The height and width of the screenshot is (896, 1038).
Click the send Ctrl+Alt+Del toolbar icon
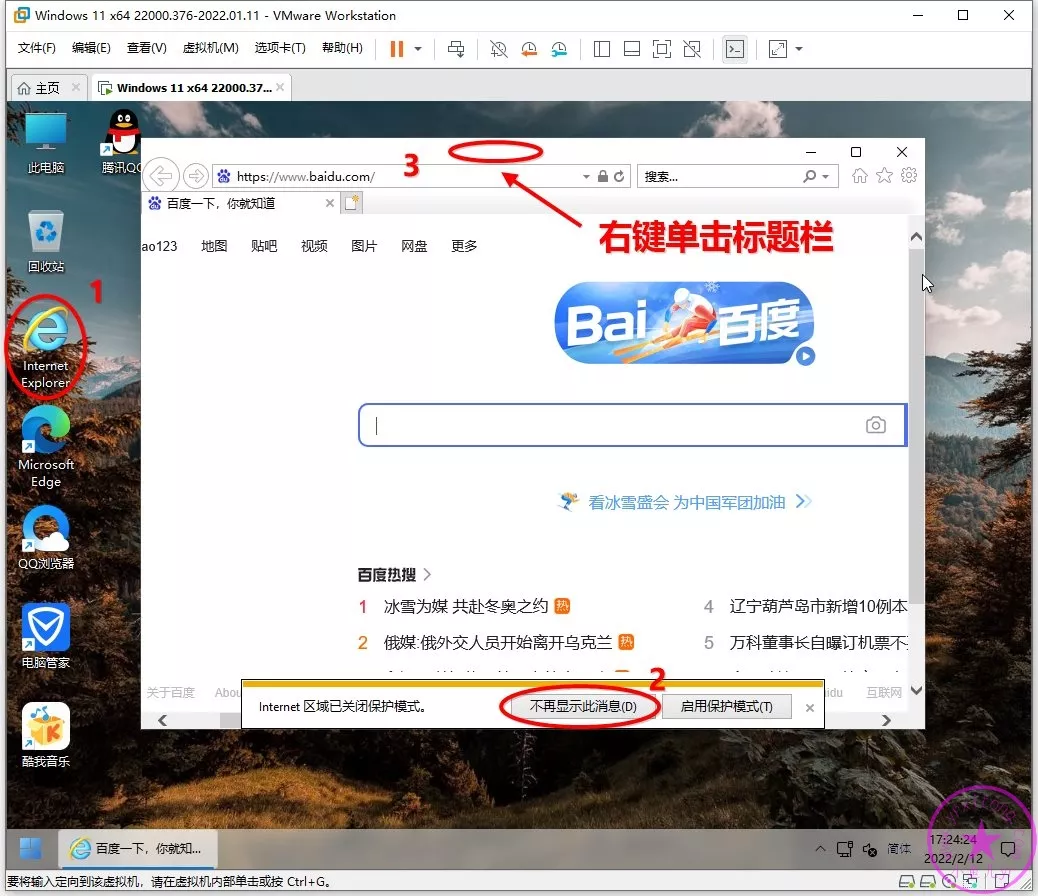pyautogui.click(x=456, y=48)
